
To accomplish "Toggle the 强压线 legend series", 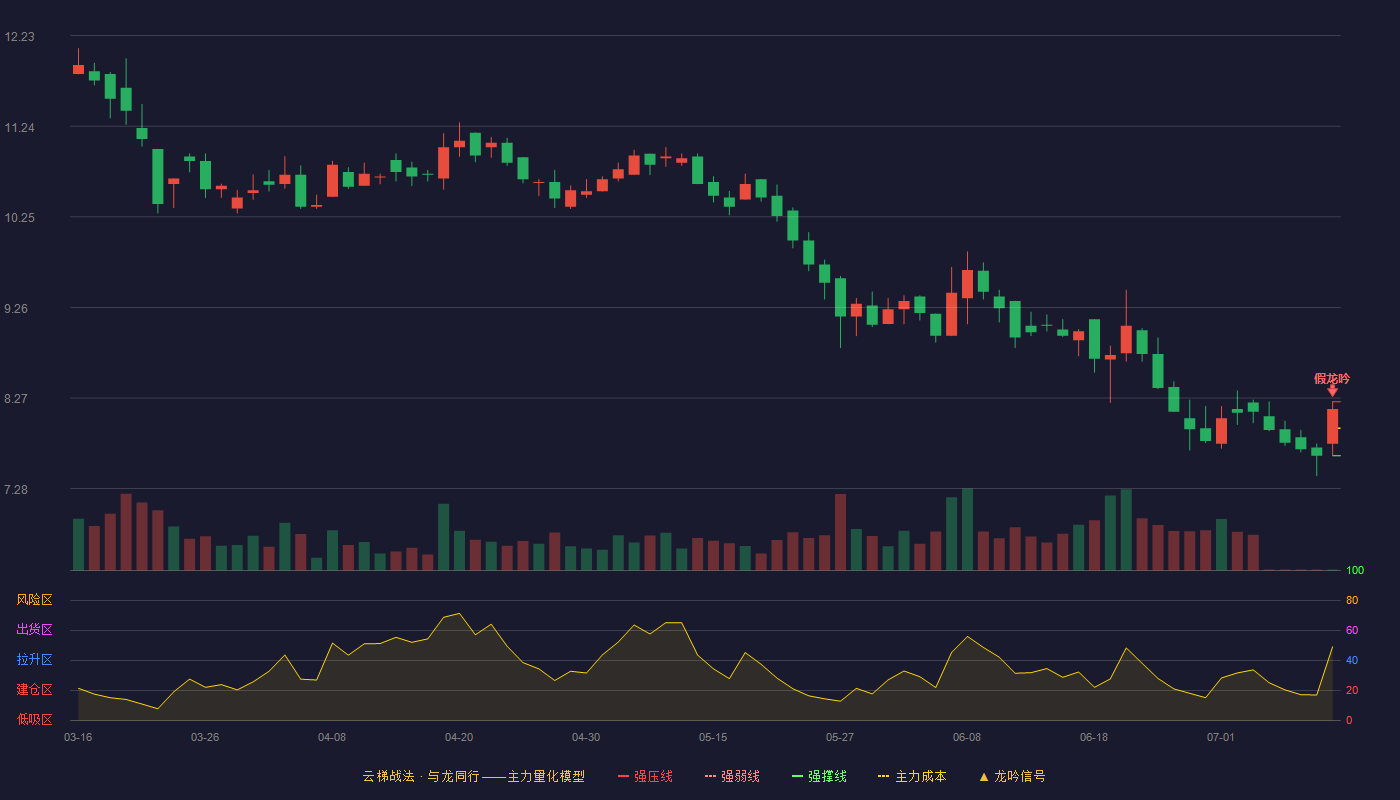I will 645,776.
